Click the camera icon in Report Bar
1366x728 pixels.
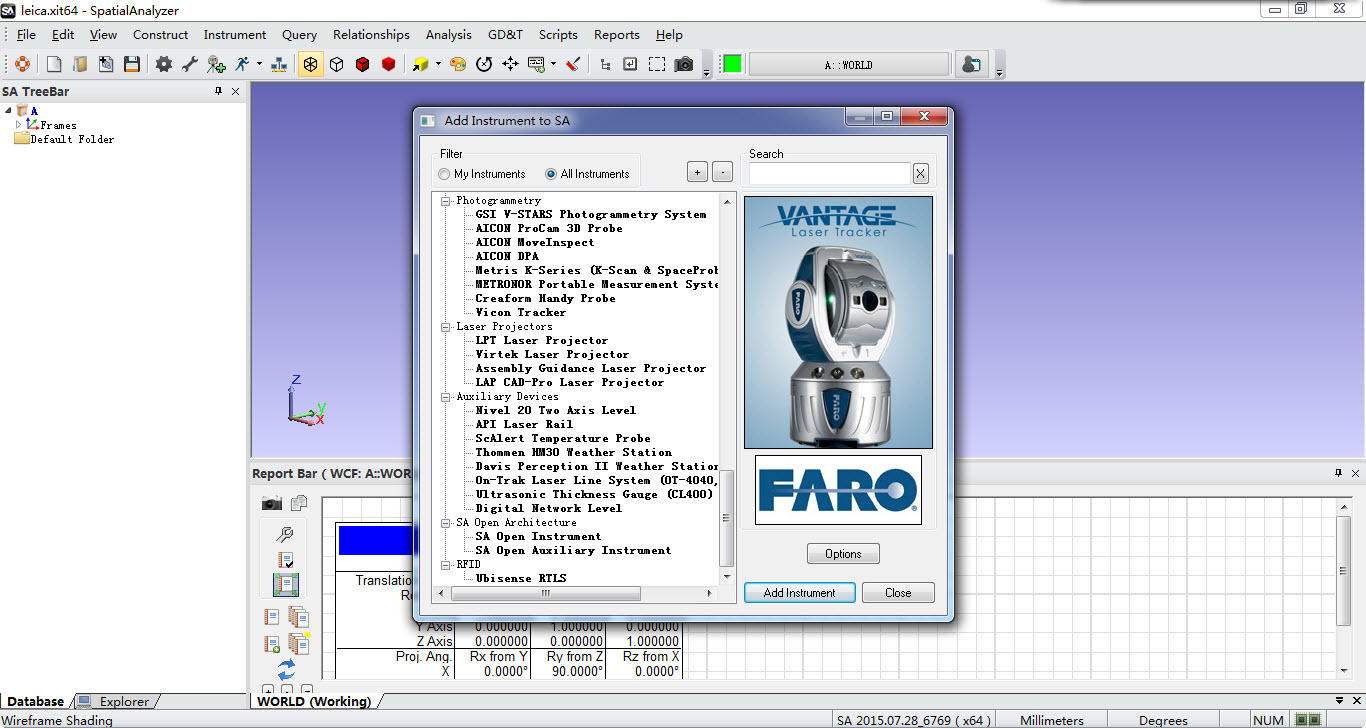(271, 502)
